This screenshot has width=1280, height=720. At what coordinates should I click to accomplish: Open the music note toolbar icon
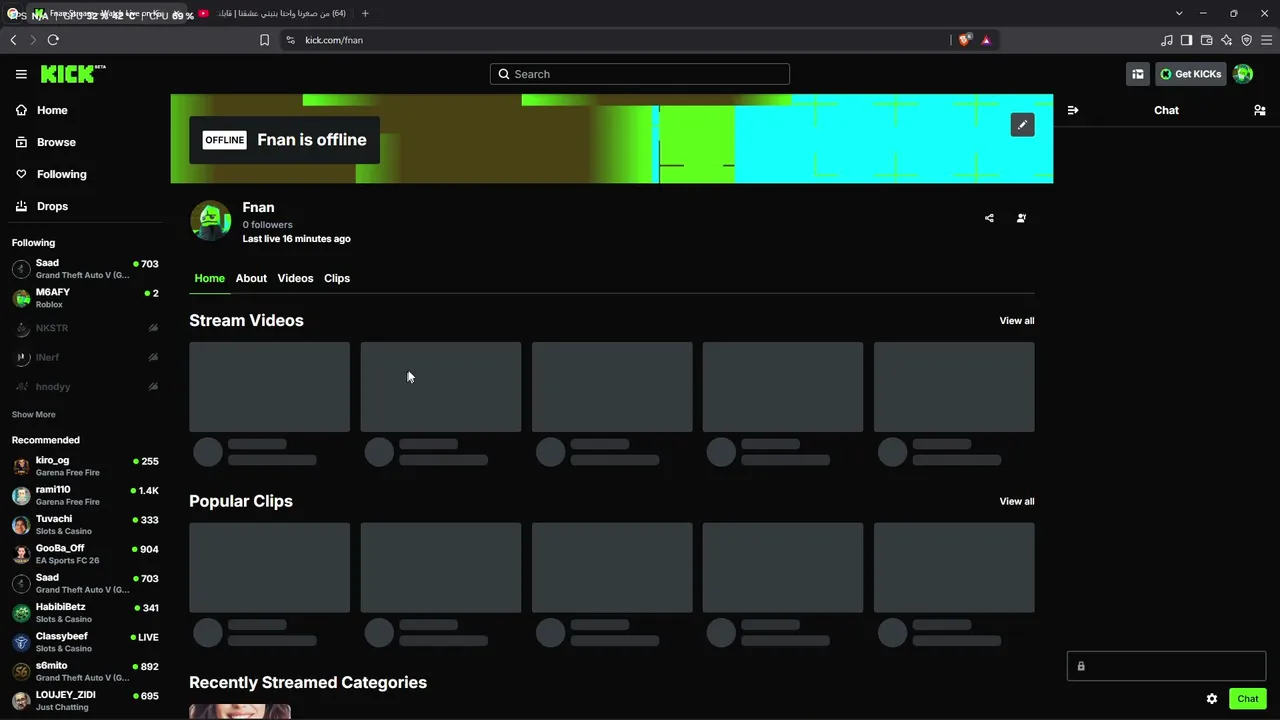pyautogui.click(x=1166, y=40)
